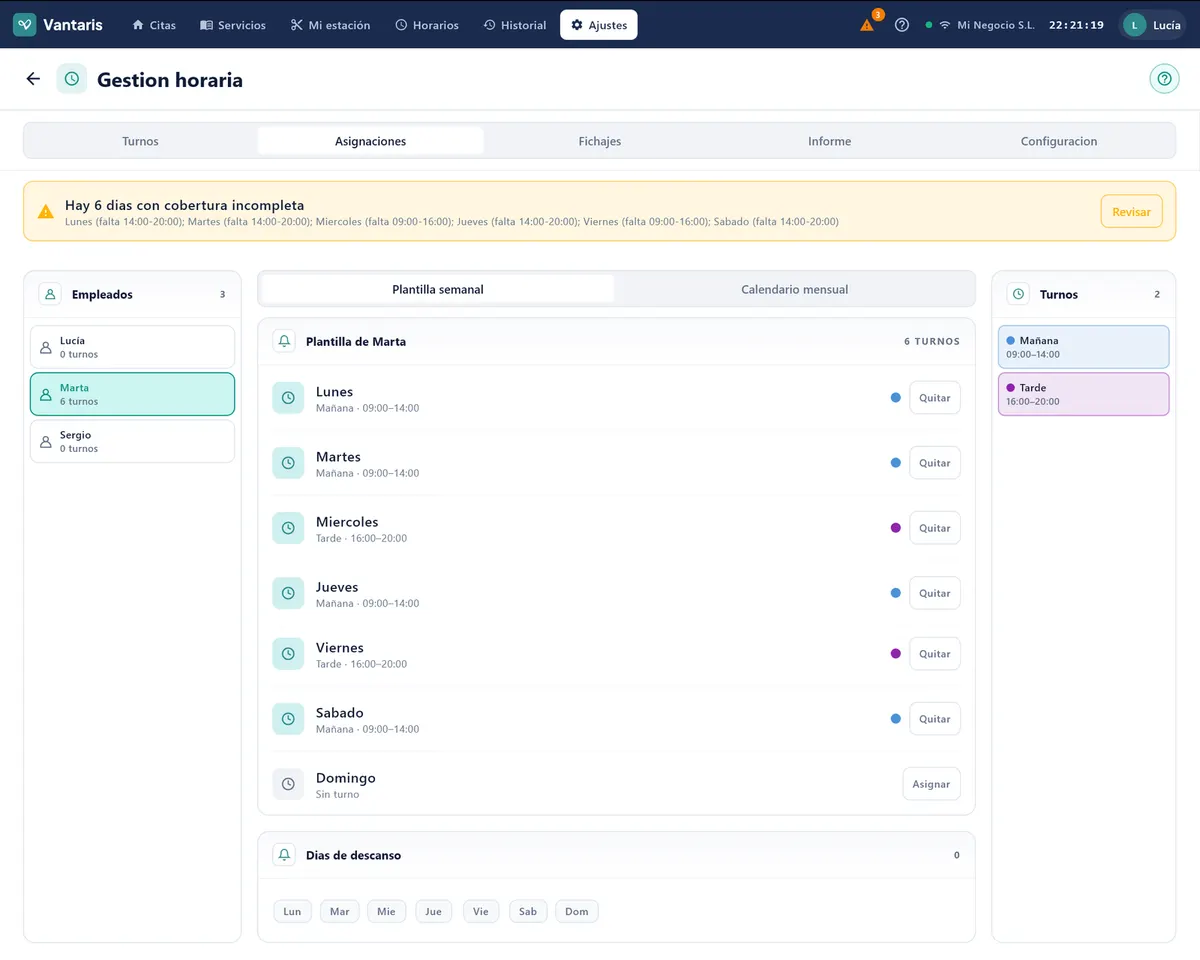1200x960 pixels.
Task: Click the clock icon next to Domingo
Action: click(x=288, y=784)
